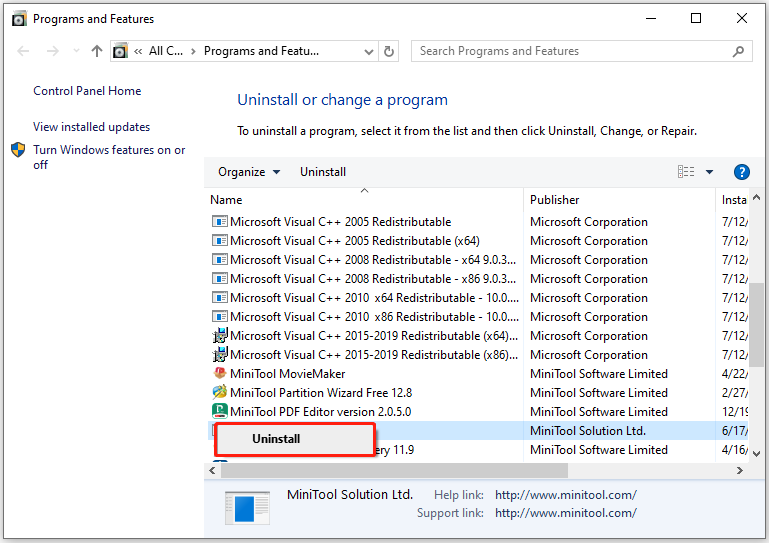Image resolution: width=769 pixels, height=543 pixels.
Task: Click MiniTool Solution Ltd. publisher cell
Action: 588,431
